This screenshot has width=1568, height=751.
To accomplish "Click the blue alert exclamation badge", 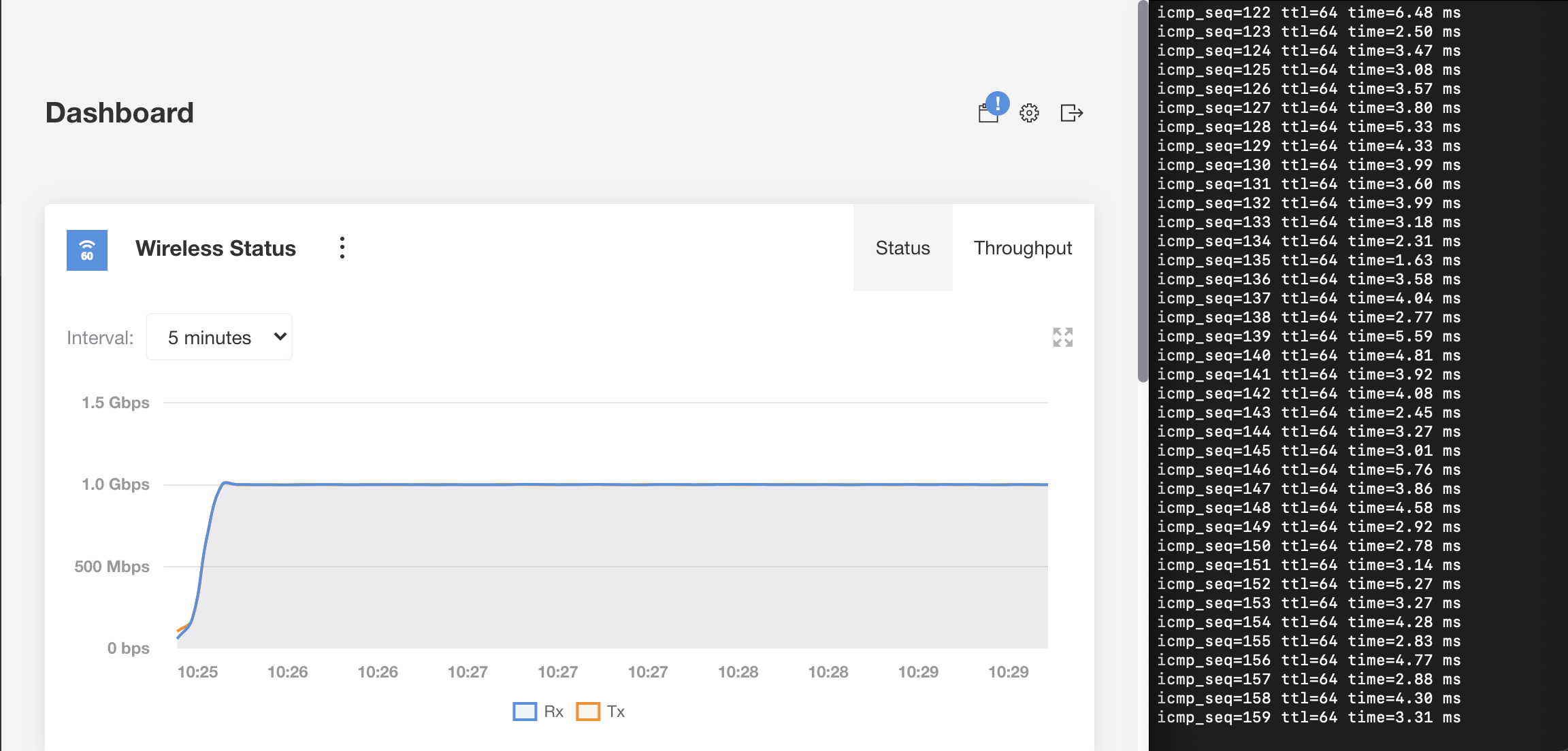I will point(998,103).
